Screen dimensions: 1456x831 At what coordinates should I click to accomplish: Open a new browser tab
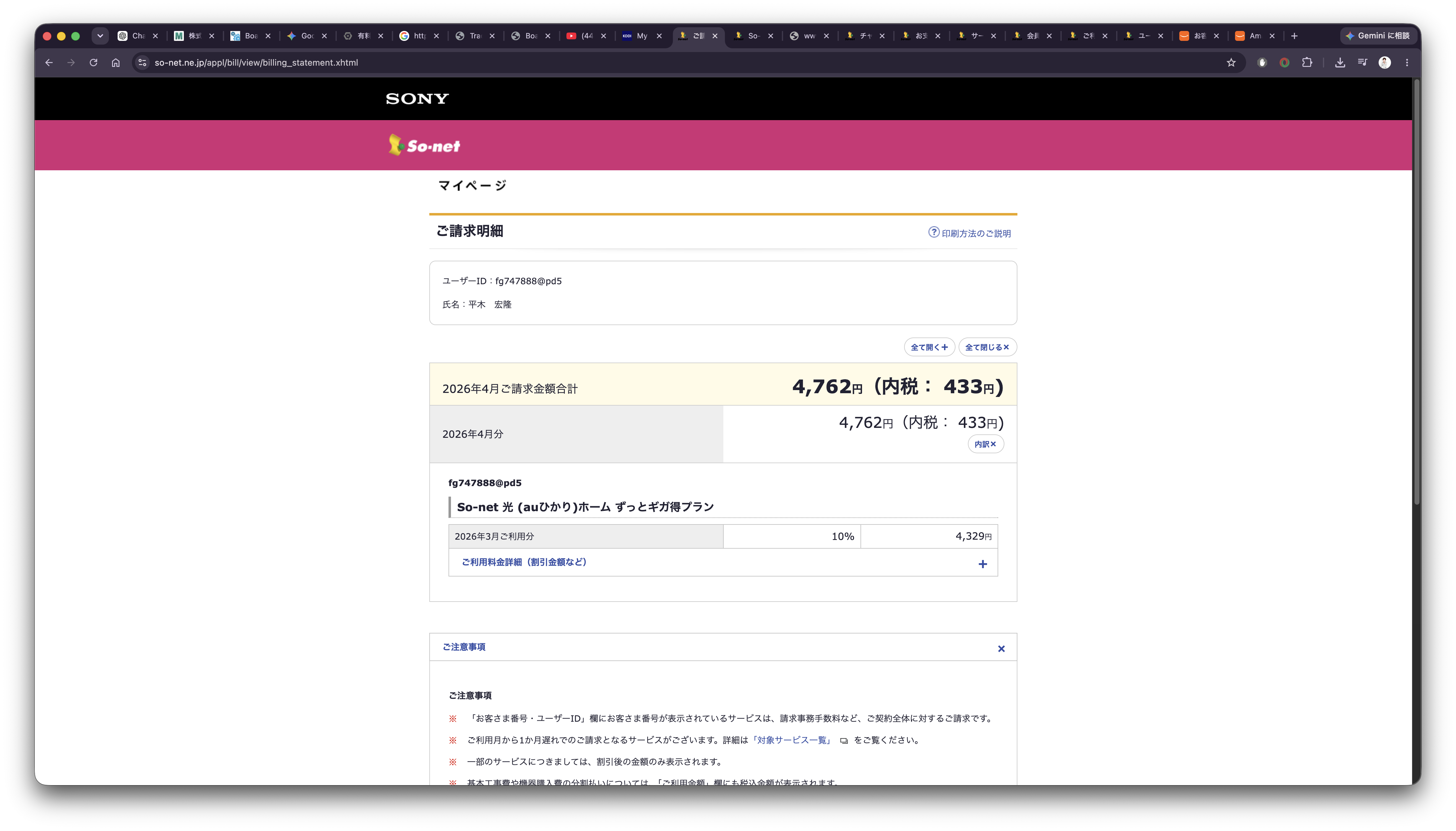[x=1294, y=36]
